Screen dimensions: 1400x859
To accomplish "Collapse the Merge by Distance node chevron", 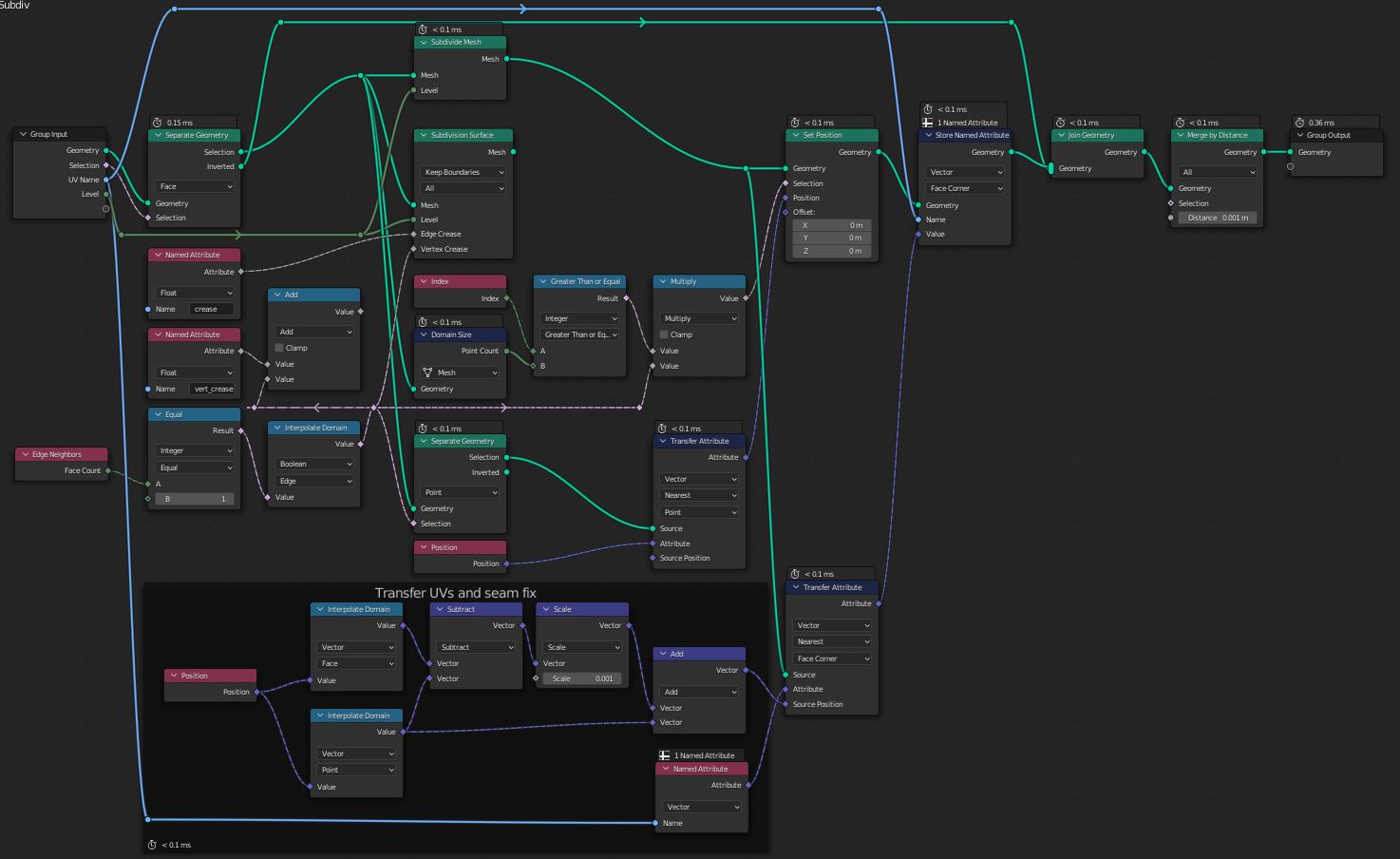I will [1180, 135].
